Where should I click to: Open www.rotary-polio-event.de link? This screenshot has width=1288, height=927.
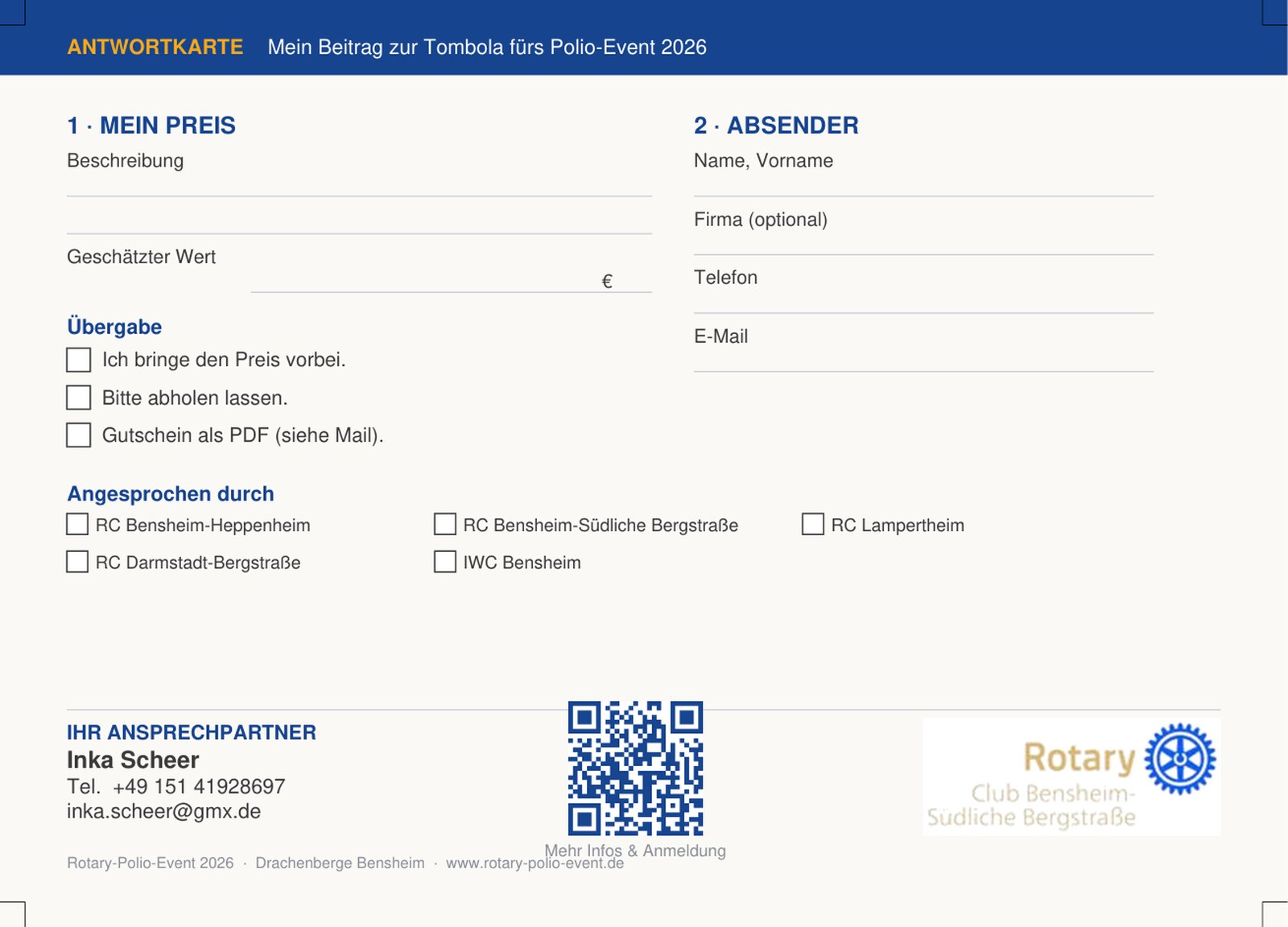[535, 863]
